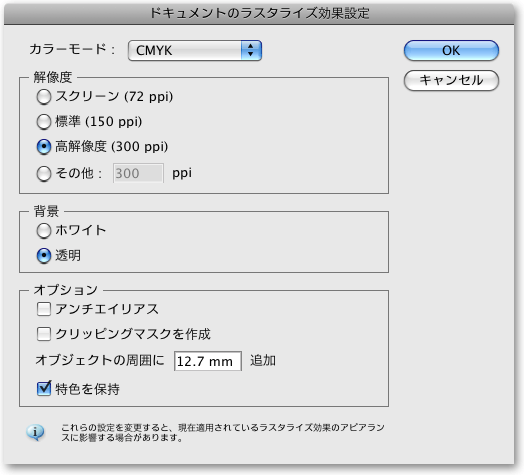Image resolution: width=524 pixels, height=475 pixels.
Task: Click the warning note text about ラスタライズ効果
Action: (223, 432)
